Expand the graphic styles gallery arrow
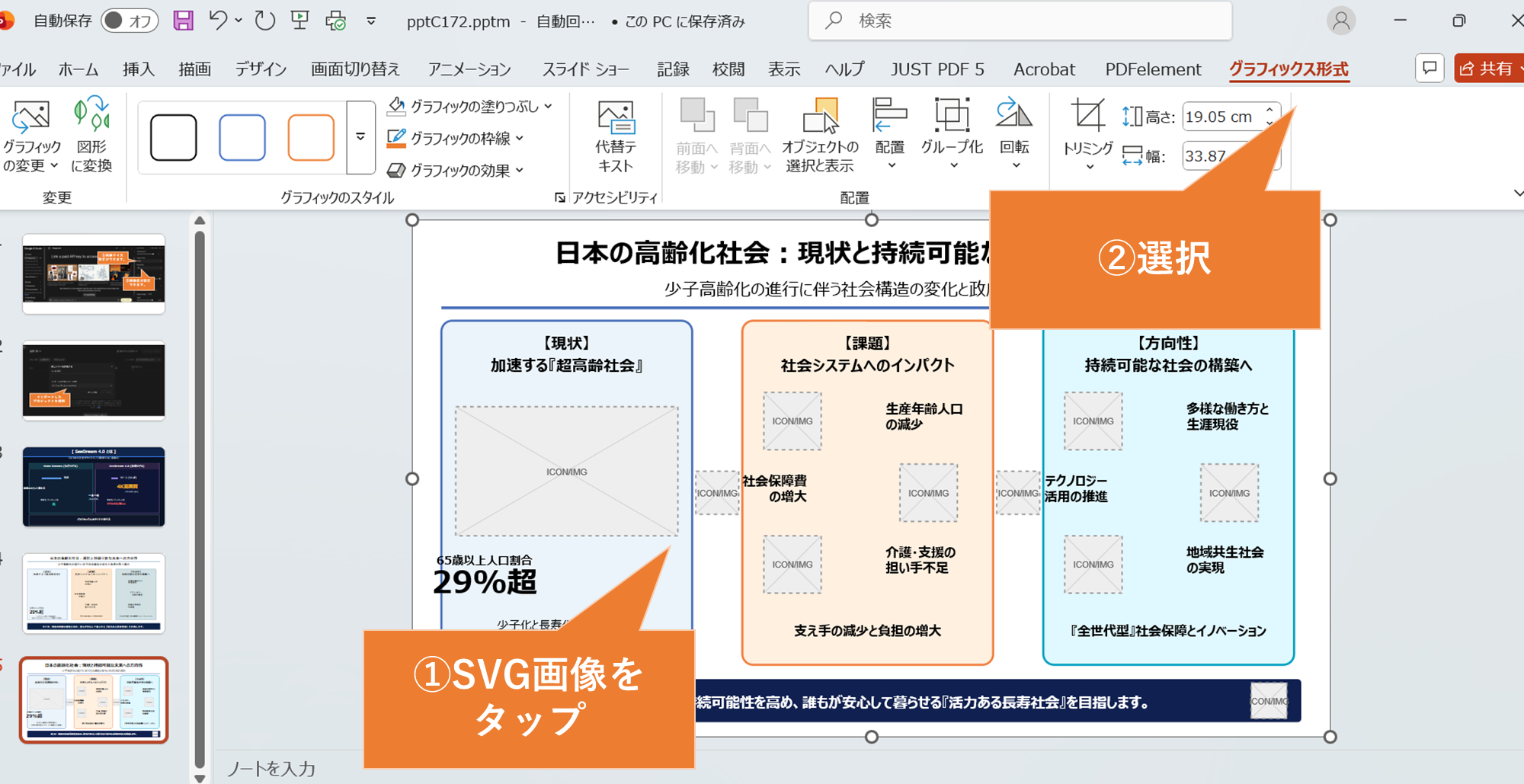Screen dimensions: 1524x784 360,138
